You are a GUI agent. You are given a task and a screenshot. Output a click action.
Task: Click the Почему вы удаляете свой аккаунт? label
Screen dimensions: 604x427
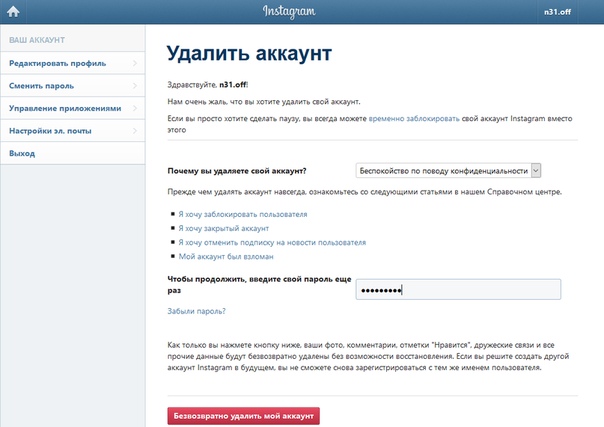click(237, 171)
